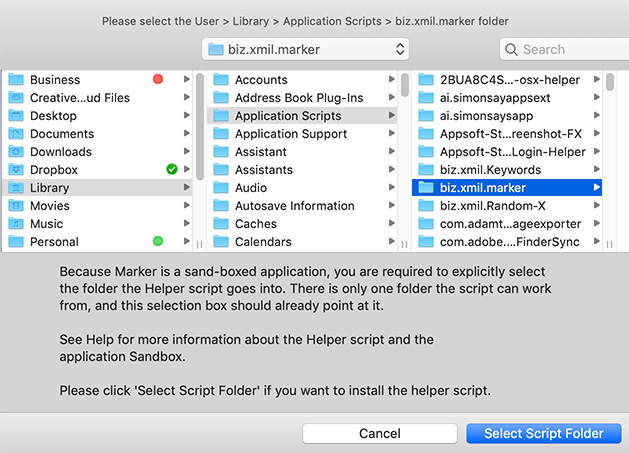Click Select Script Folder button

tap(543, 433)
